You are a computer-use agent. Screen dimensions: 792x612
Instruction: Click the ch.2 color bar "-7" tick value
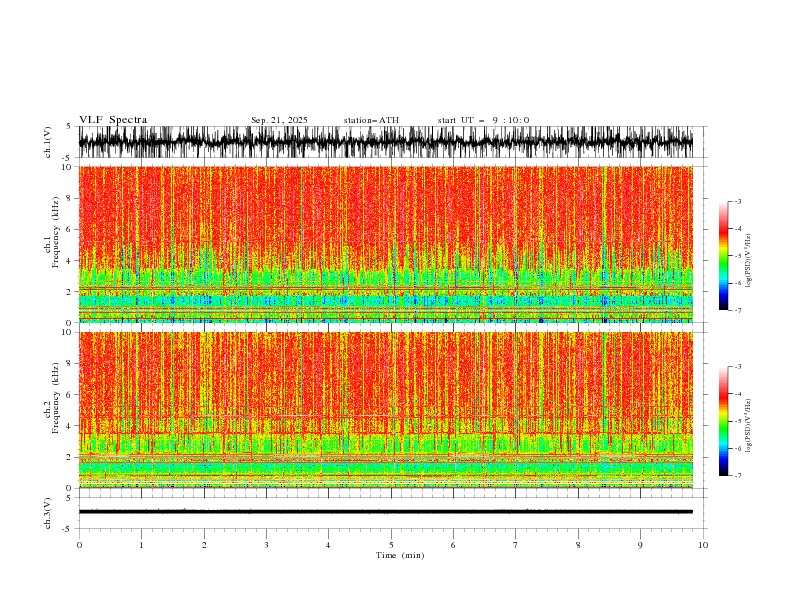(738, 475)
